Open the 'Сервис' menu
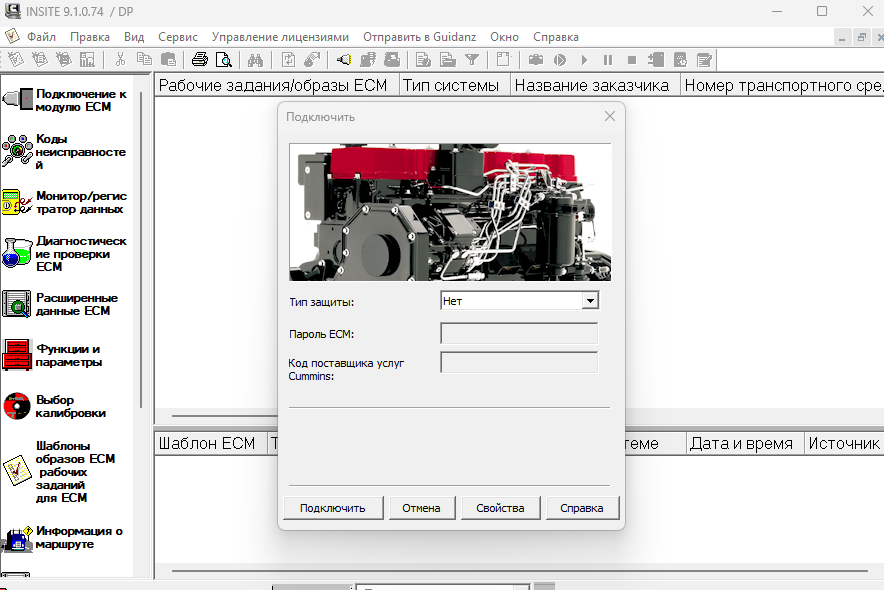The image size is (884, 590). pyautogui.click(x=177, y=36)
